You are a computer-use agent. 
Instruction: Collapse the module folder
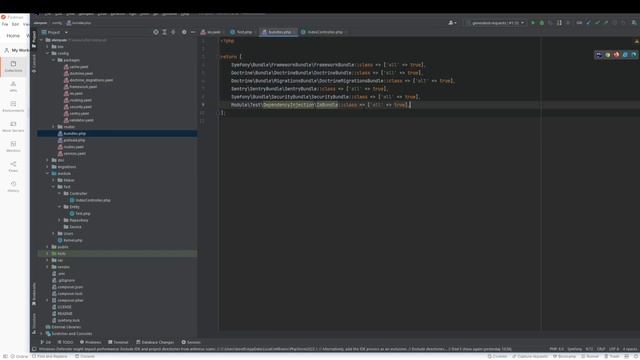tap(48, 173)
